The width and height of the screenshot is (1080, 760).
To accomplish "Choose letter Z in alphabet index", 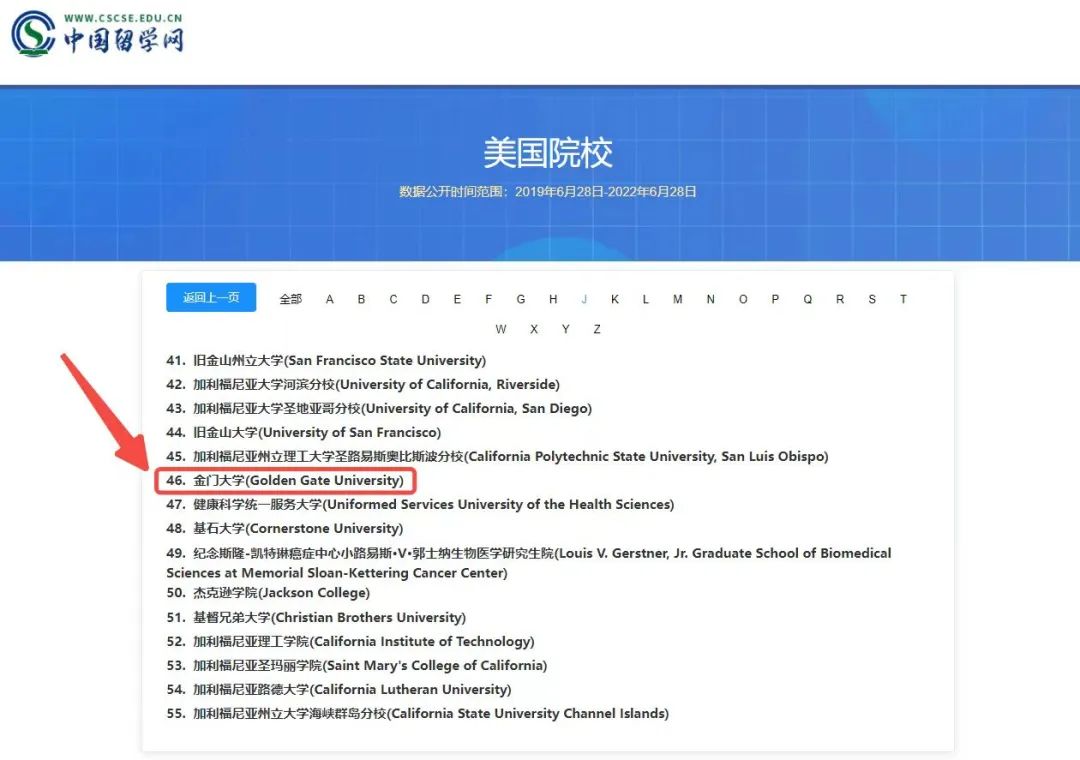I will tap(597, 329).
